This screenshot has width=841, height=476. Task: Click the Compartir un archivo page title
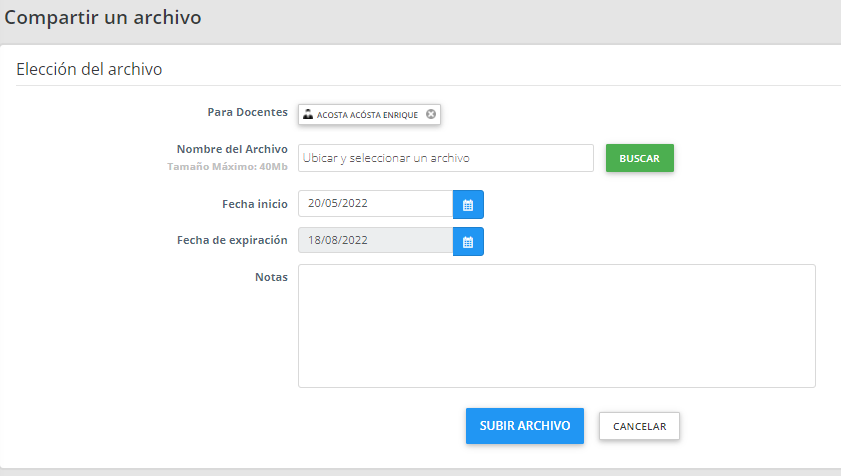click(x=103, y=18)
